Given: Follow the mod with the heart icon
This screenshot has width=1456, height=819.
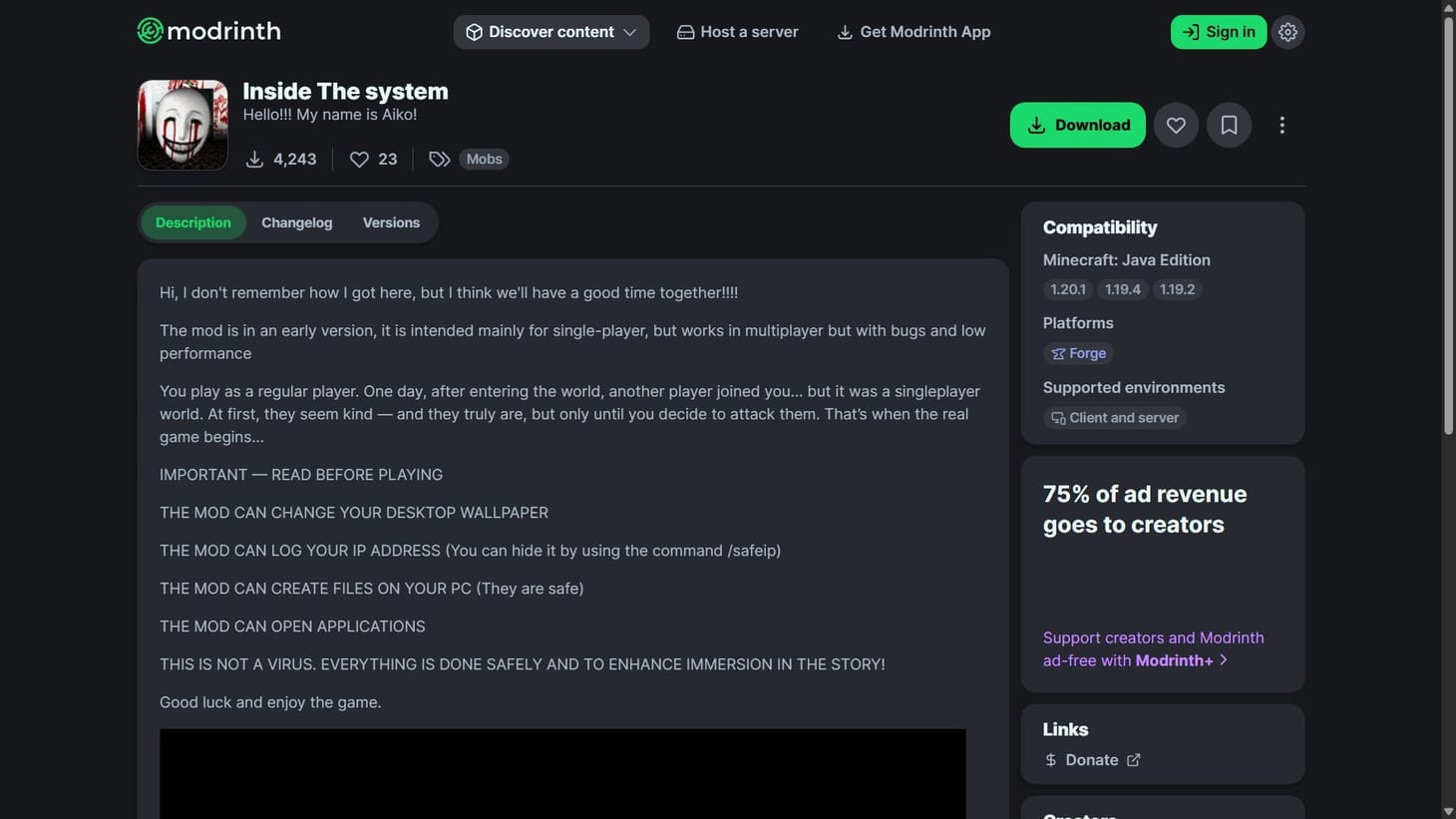Looking at the screenshot, I should point(1175,125).
